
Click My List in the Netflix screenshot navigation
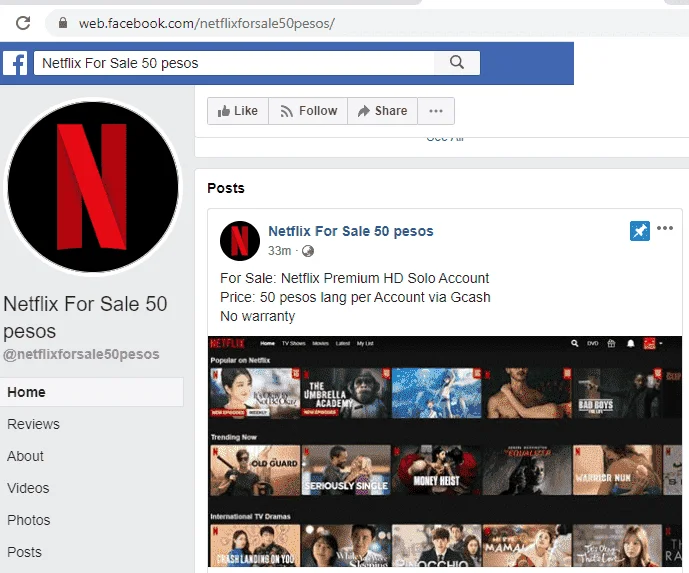click(x=365, y=344)
